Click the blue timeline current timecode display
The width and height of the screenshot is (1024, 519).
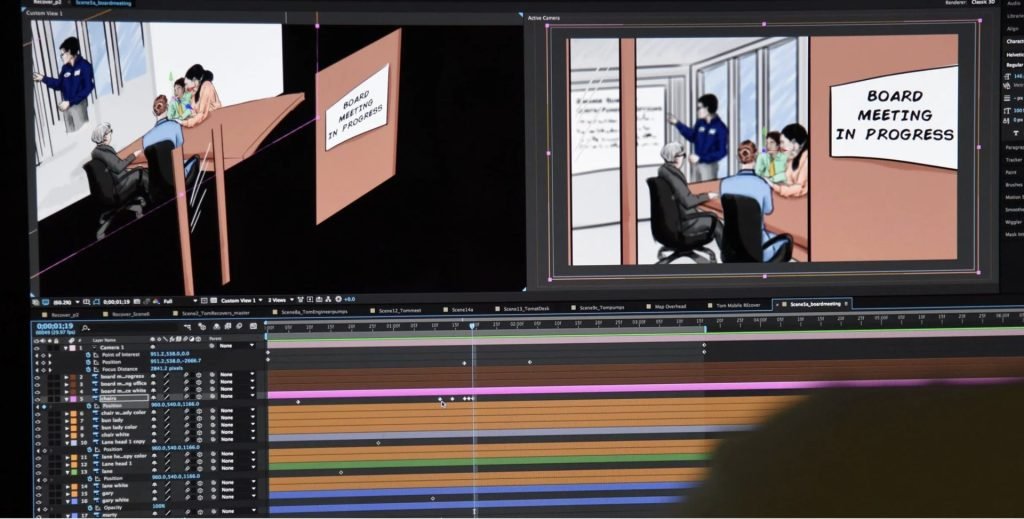click(x=56, y=326)
